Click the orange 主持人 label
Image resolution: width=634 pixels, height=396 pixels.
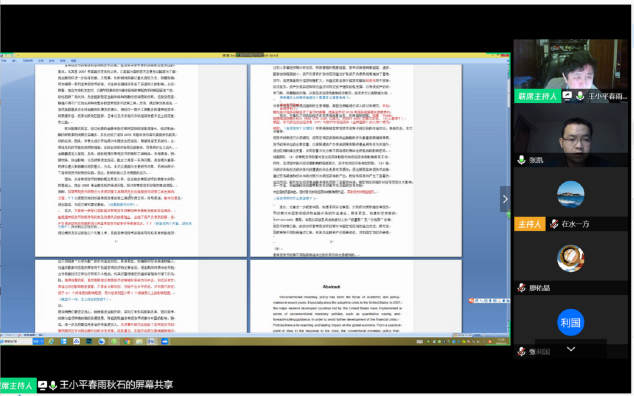529,224
